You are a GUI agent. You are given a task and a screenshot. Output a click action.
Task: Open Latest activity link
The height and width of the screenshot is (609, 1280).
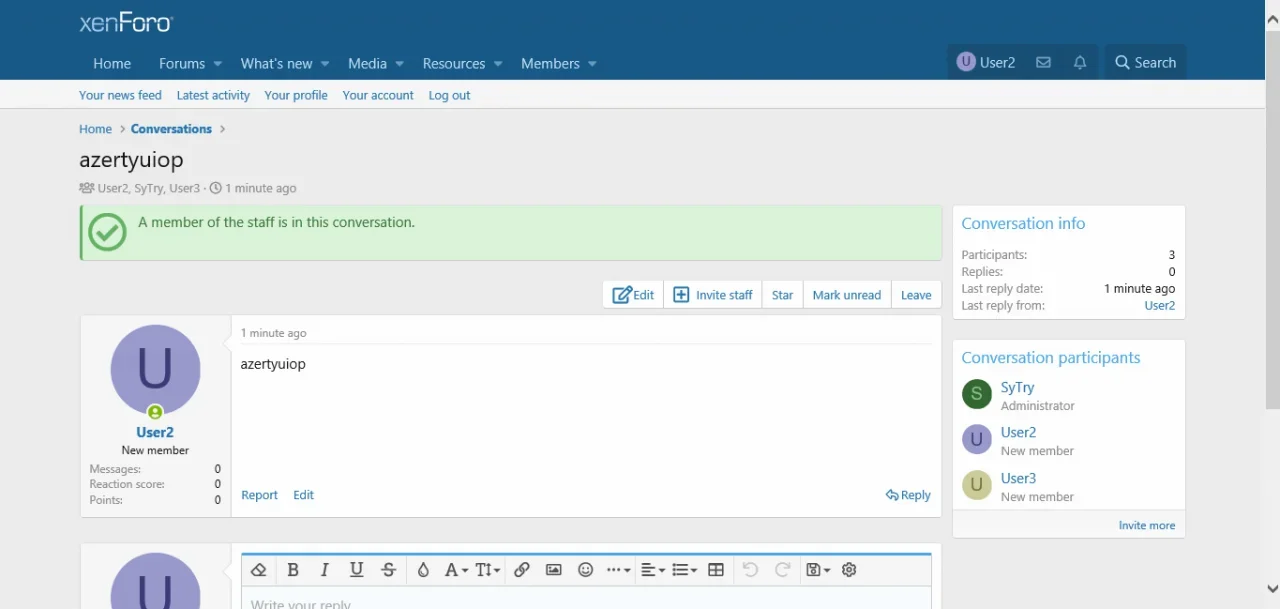pyautogui.click(x=213, y=95)
